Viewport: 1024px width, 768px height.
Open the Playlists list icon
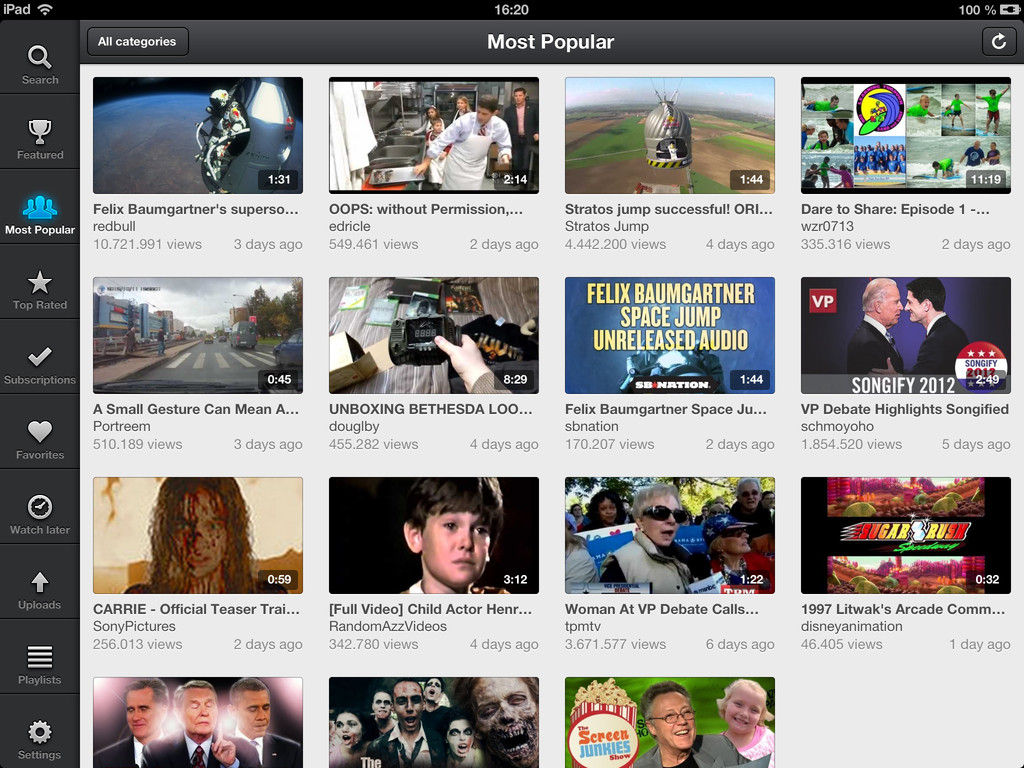click(x=40, y=656)
